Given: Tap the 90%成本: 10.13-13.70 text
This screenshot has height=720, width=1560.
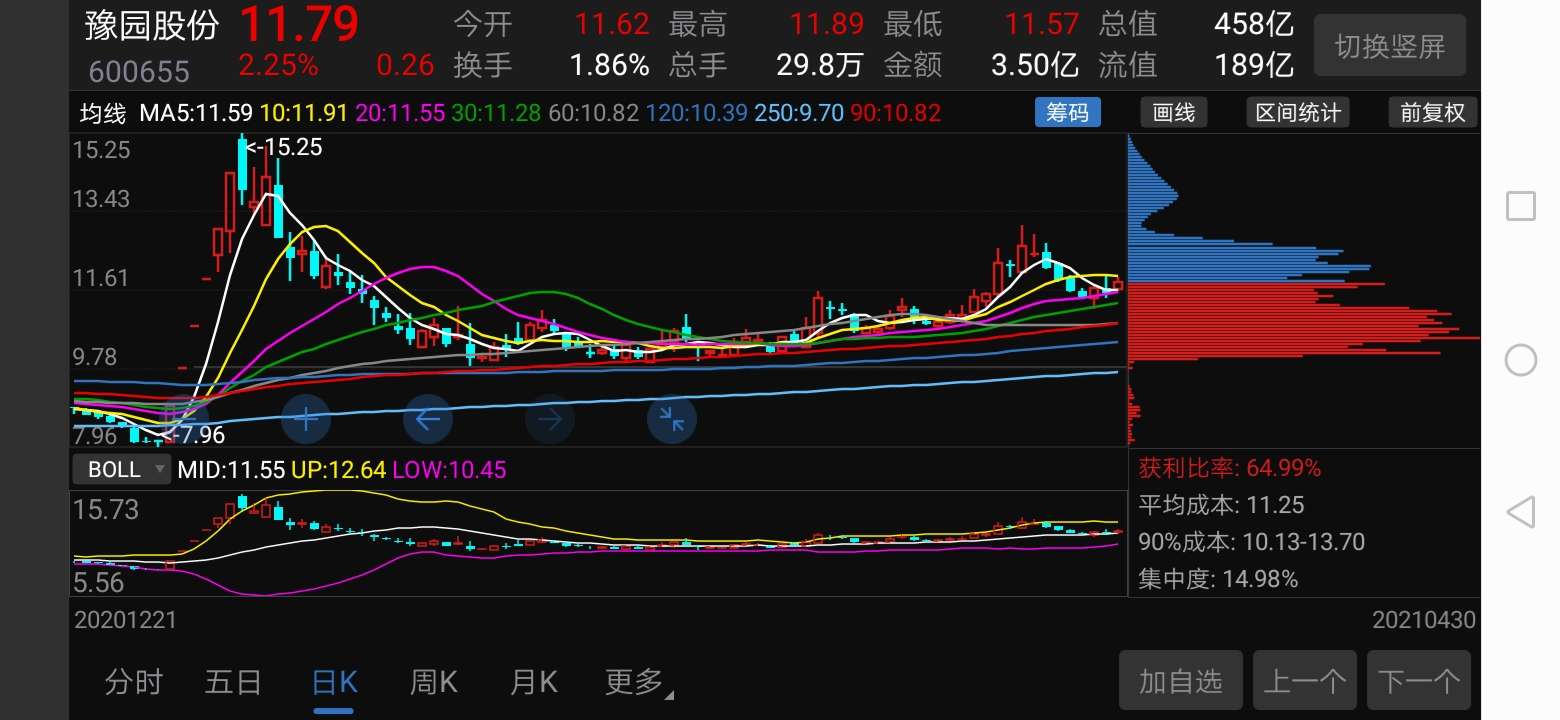Looking at the screenshot, I should tap(1251, 542).
